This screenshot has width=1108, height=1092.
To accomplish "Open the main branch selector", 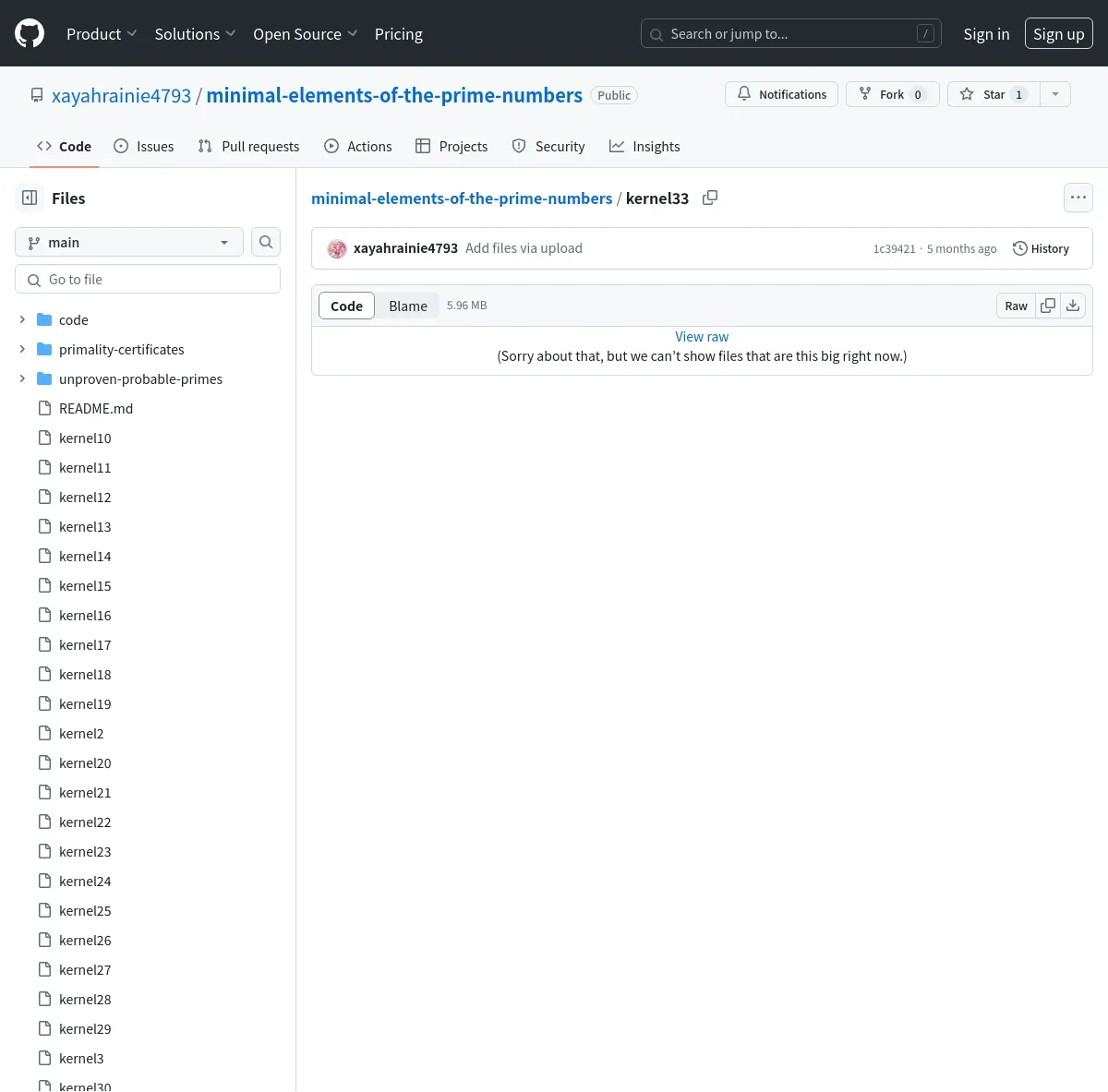I will [129, 242].
